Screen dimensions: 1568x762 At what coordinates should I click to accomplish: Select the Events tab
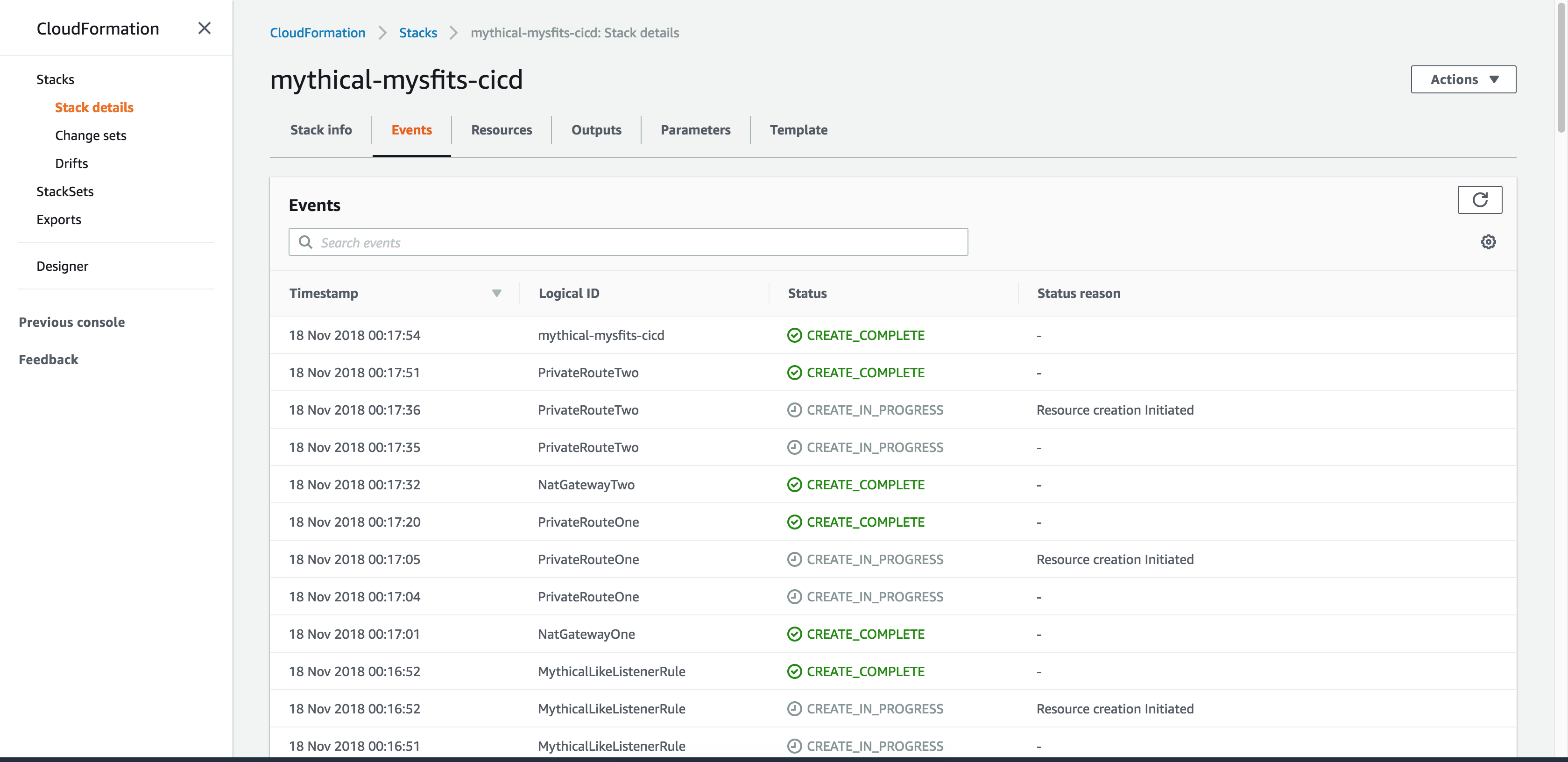[x=411, y=130]
